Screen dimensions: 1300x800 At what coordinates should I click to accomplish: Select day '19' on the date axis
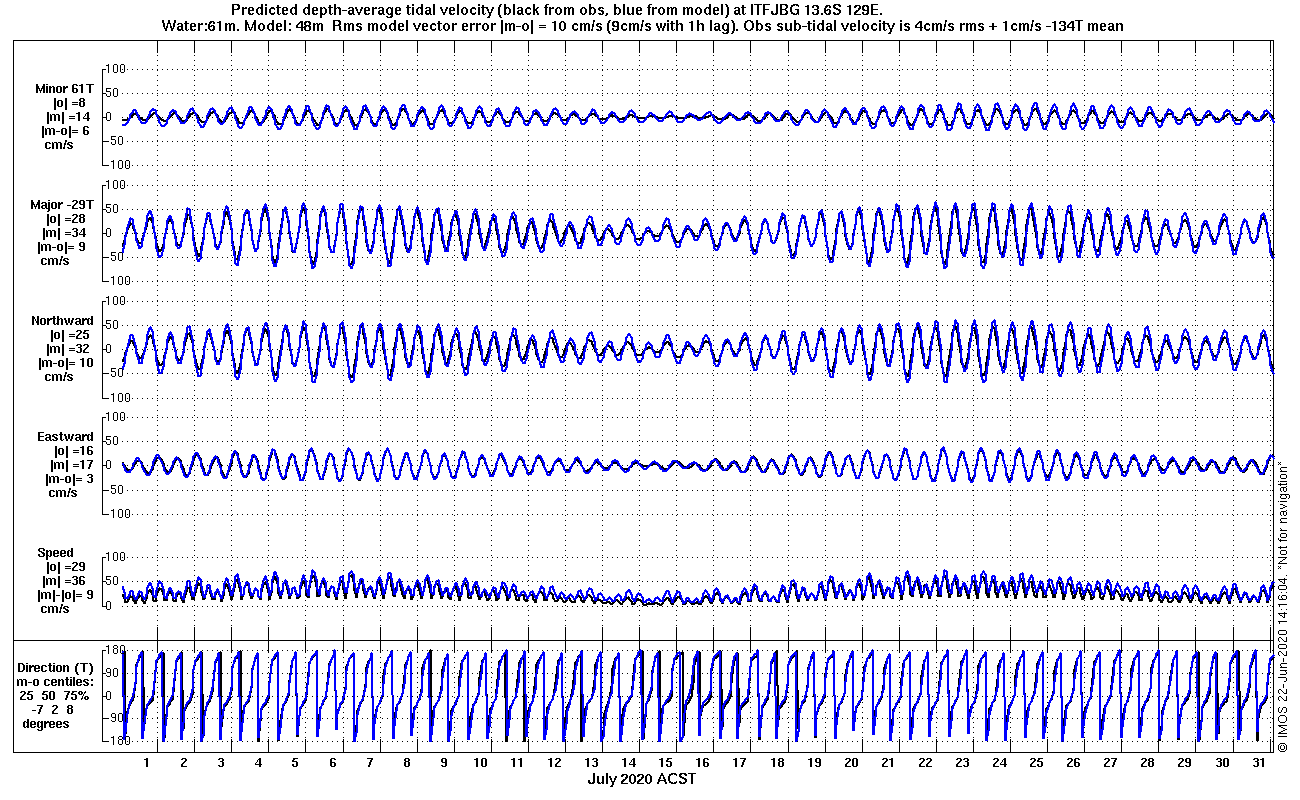(814, 763)
